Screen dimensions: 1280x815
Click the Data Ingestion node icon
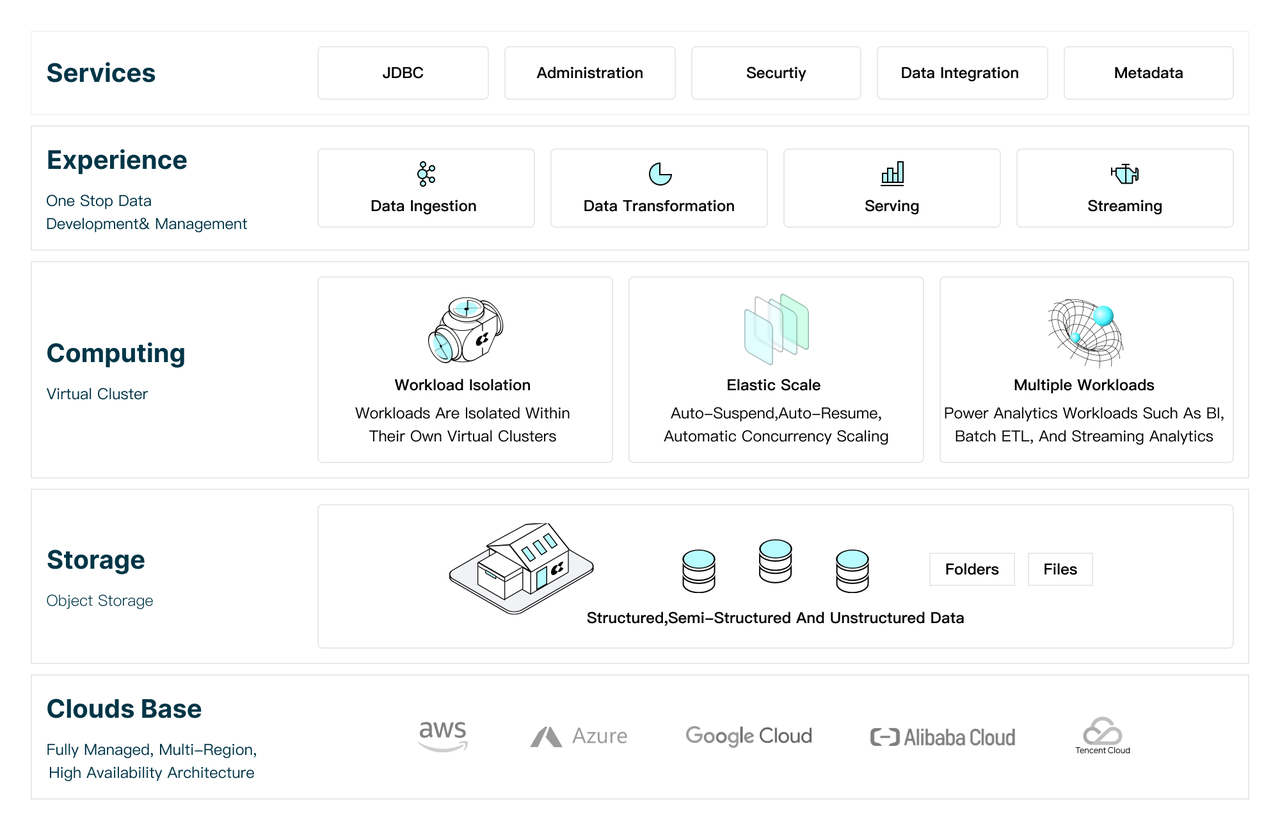[x=426, y=174]
